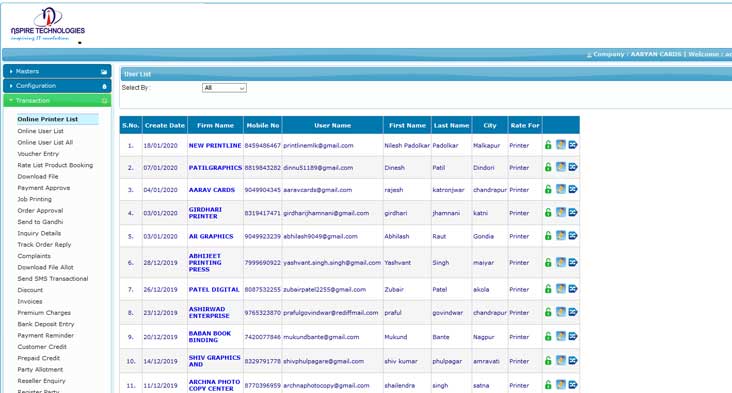The width and height of the screenshot is (732, 393).
Task: Click blue arrow icon for ASHIRWAD ENTERPRISE
Action: click(573, 312)
